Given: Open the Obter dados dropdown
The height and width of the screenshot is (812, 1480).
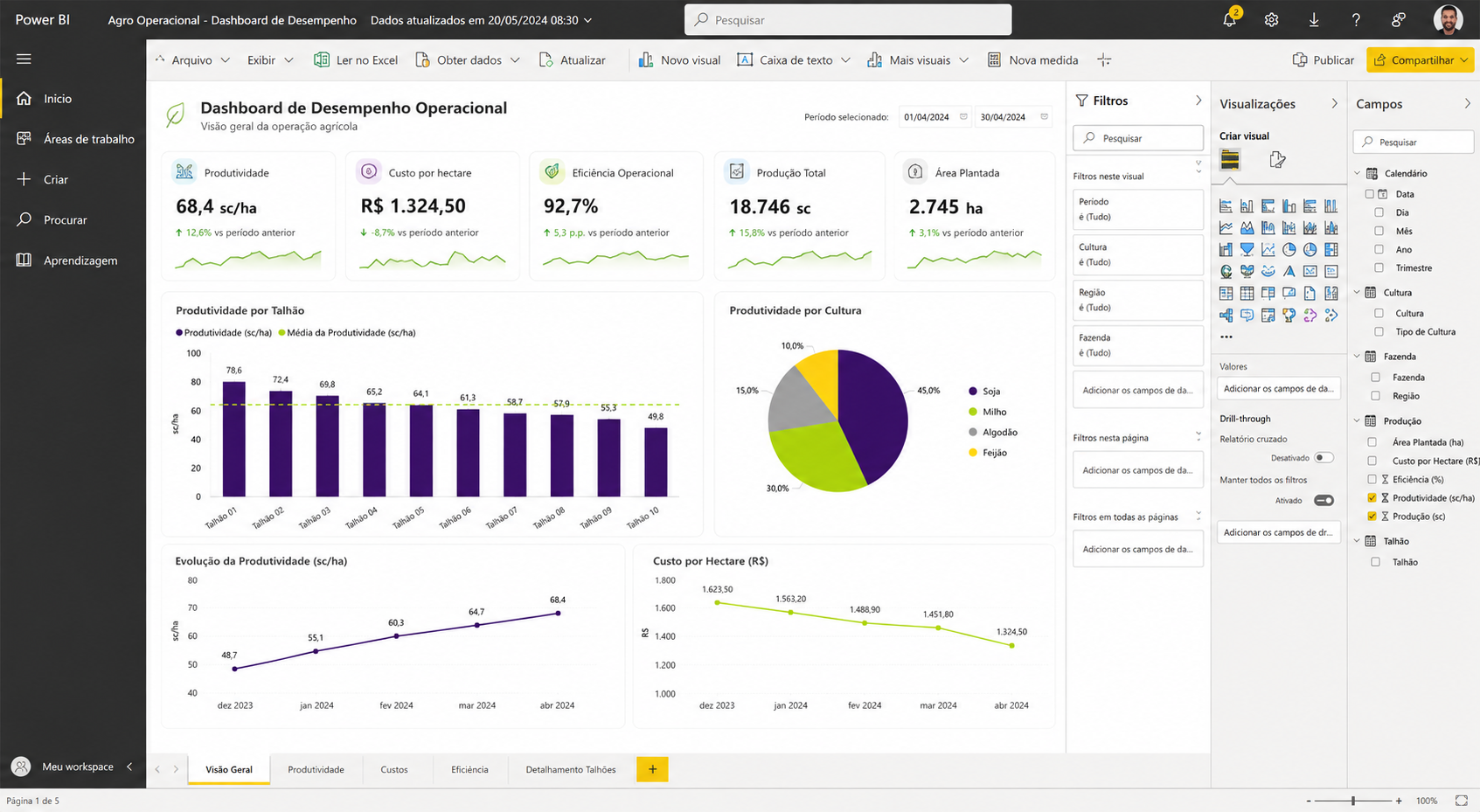Looking at the screenshot, I should (469, 59).
